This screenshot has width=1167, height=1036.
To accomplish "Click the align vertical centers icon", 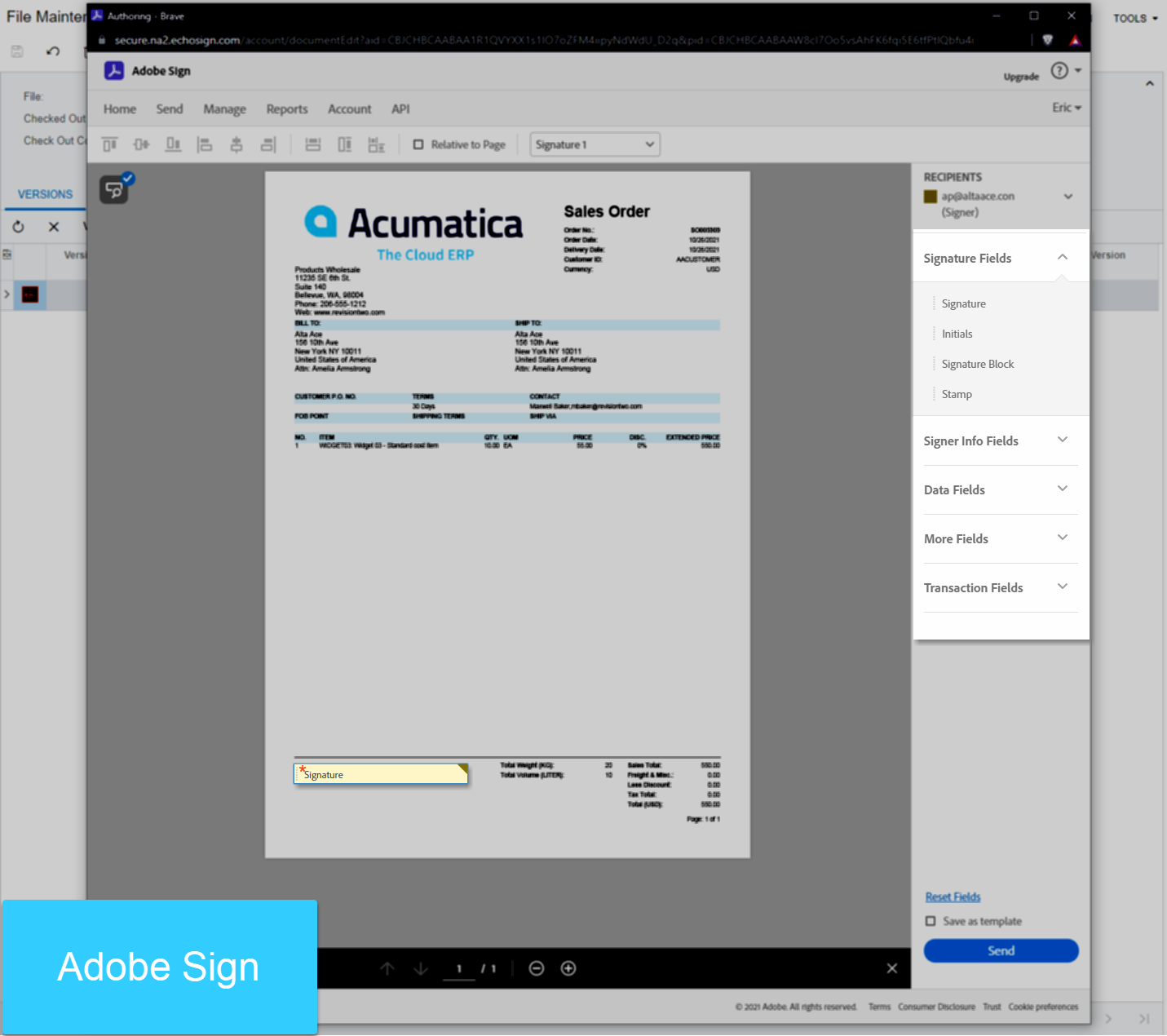I will point(141,145).
